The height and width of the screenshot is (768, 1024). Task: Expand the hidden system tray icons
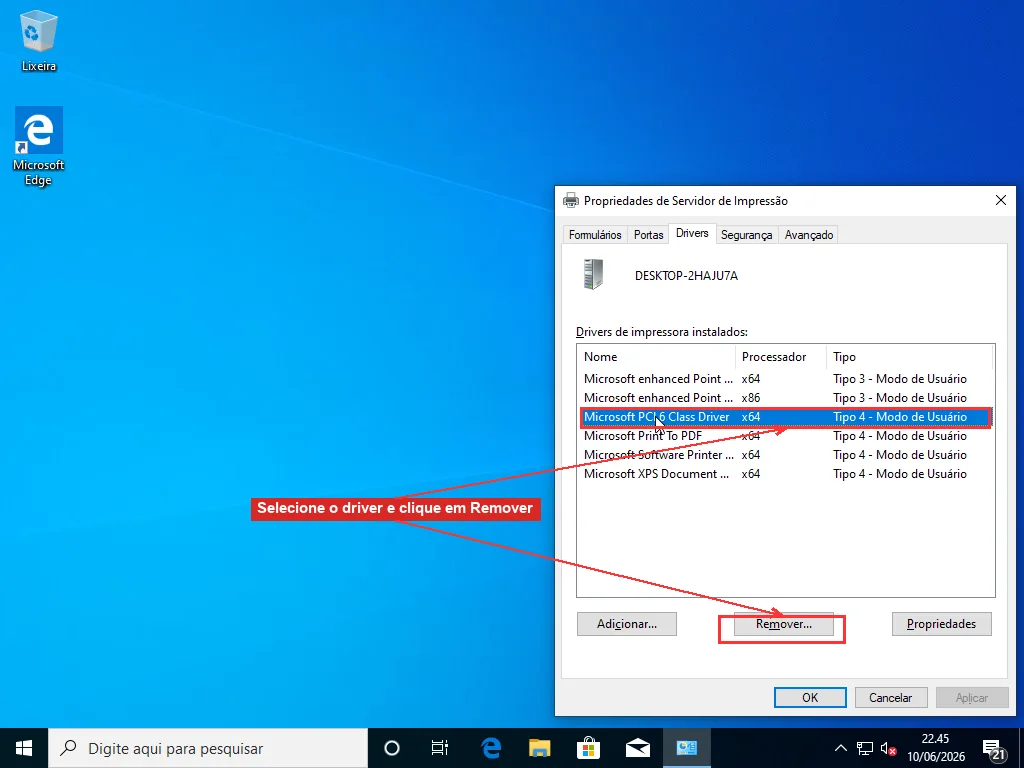pos(840,748)
